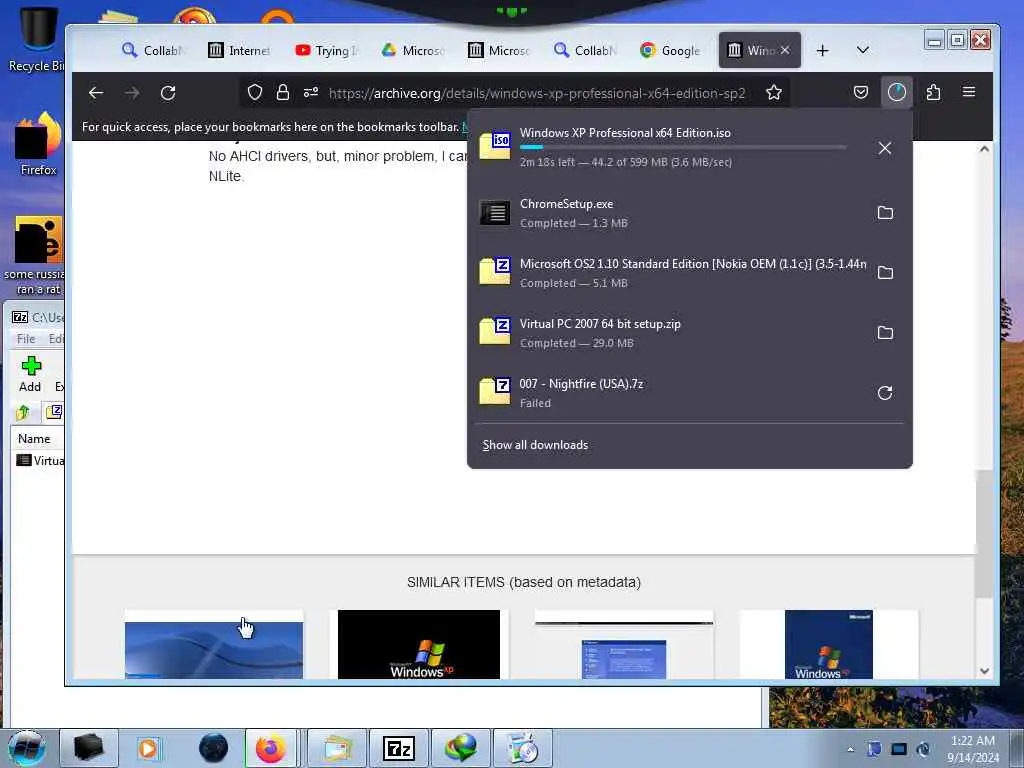Open the site permissions icon in address bar
Image resolution: width=1024 pixels, height=768 pixels.
click(311, 93)
